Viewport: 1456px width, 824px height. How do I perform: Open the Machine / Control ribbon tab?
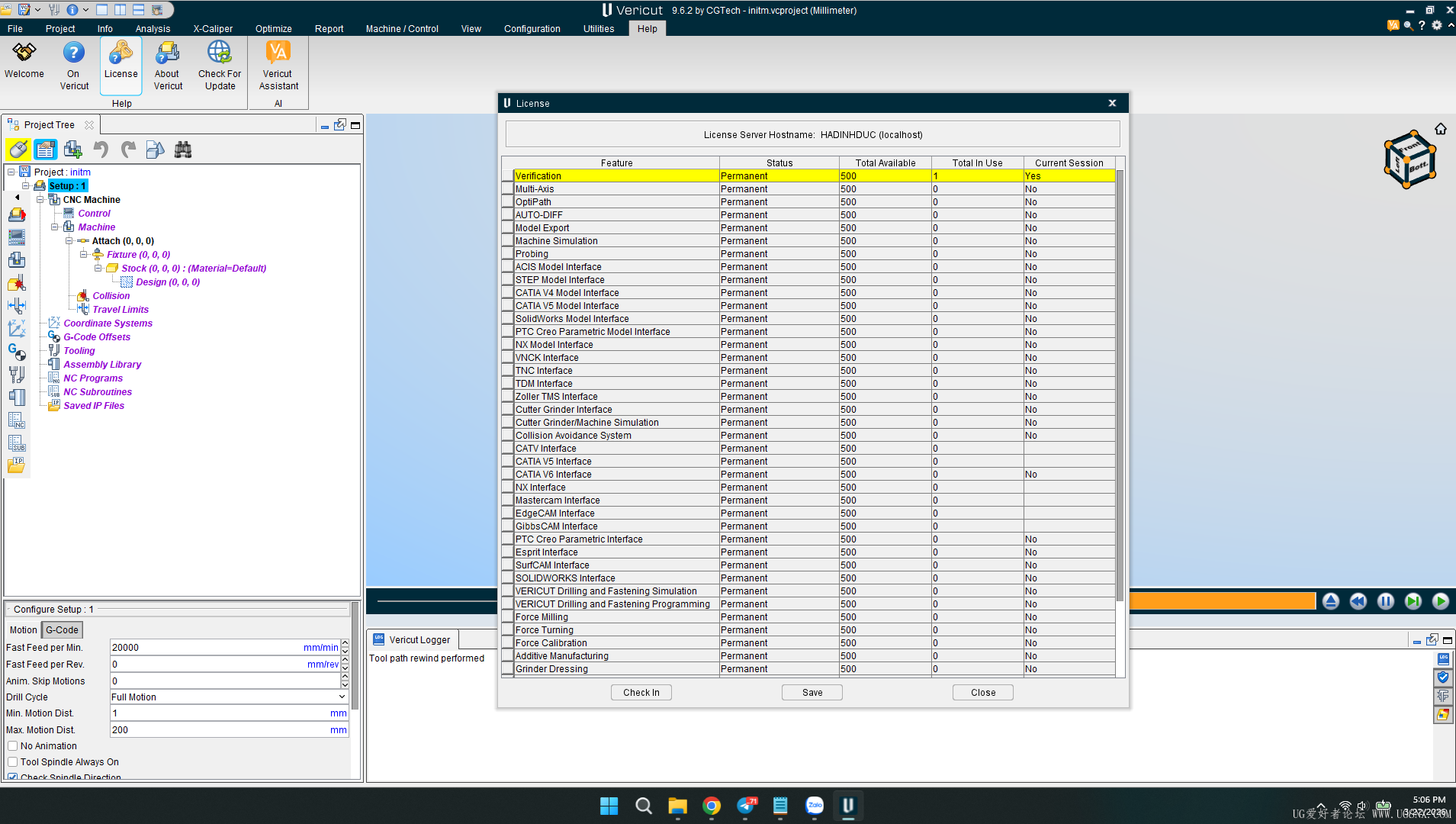402,29
